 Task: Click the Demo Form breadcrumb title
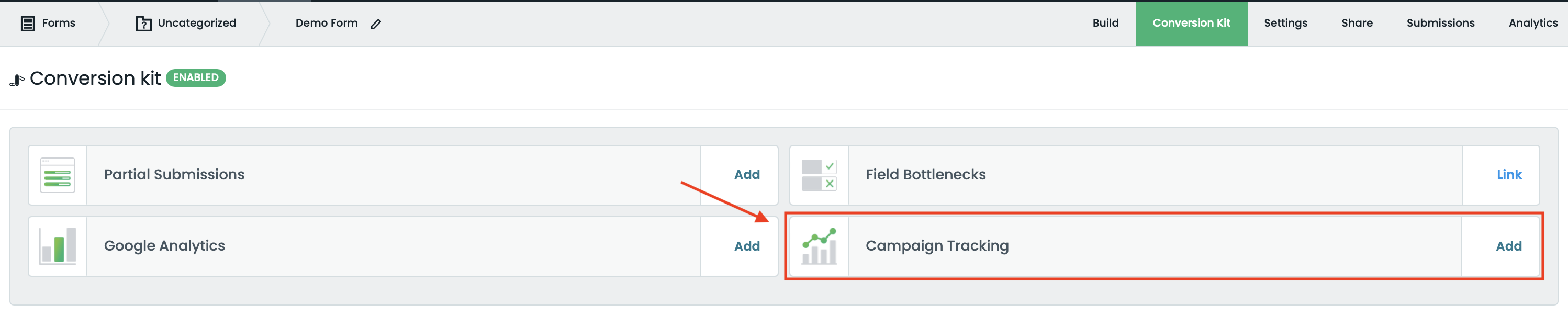[x=326, y=23]
